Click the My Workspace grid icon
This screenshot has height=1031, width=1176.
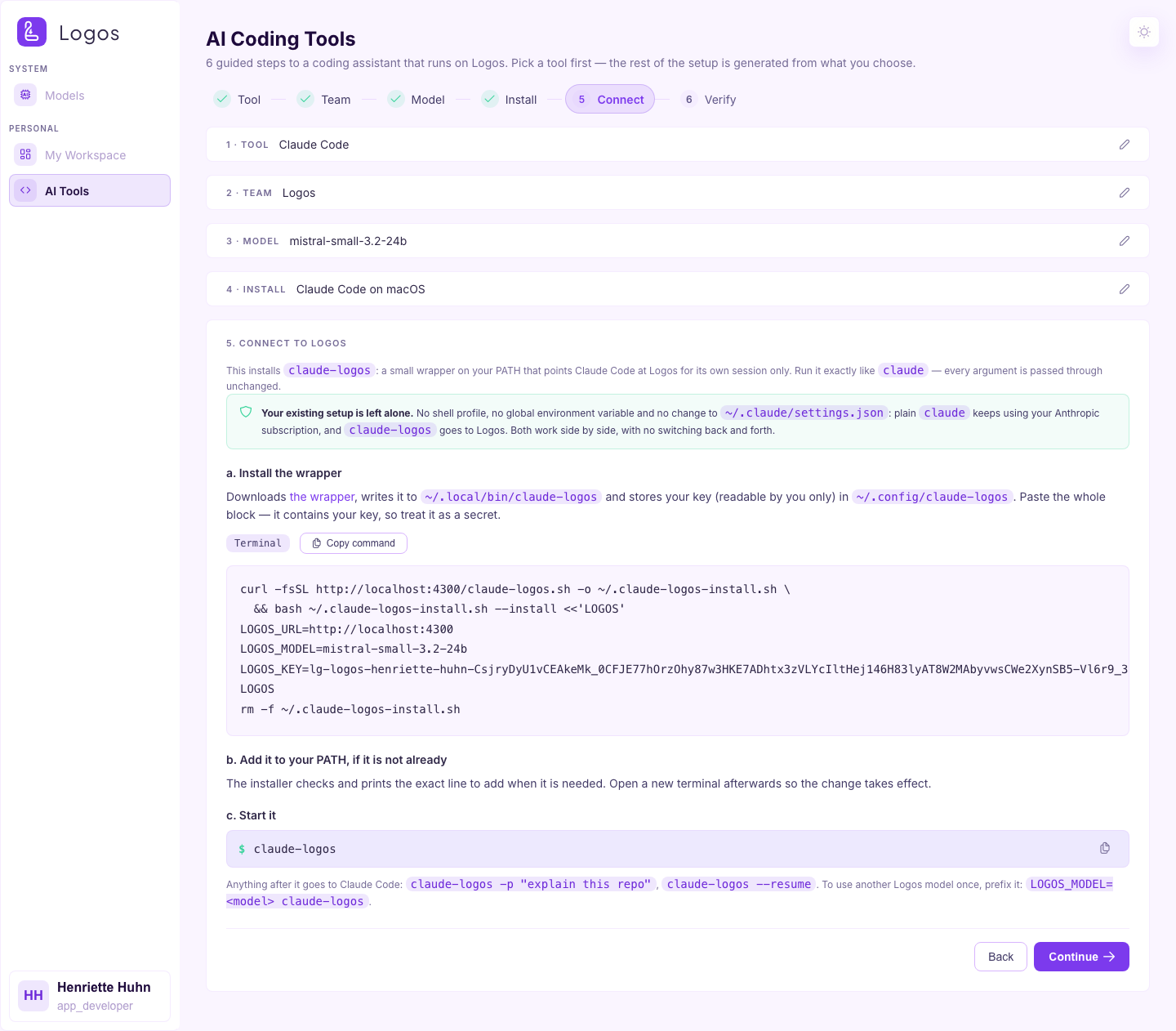[25, 154]
